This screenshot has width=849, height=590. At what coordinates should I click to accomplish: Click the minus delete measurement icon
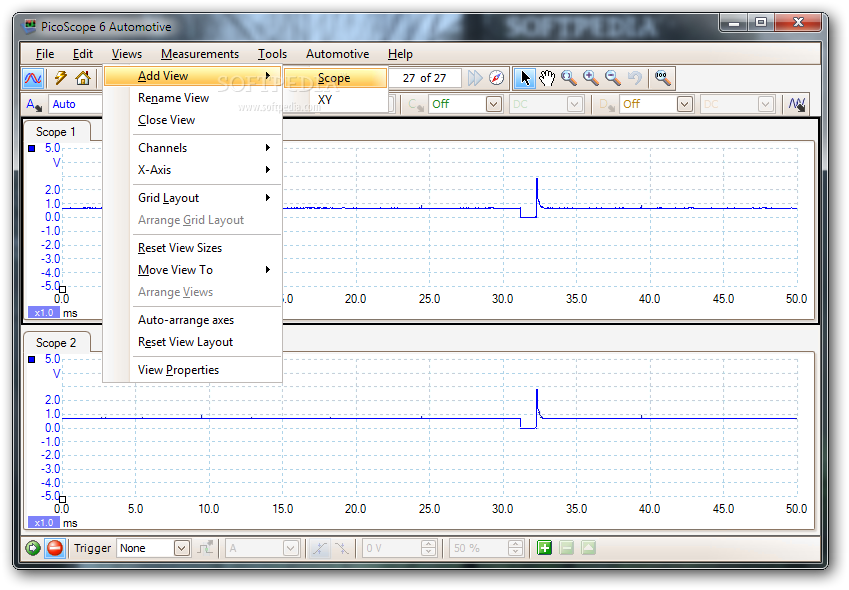click(x=566, y=548)
